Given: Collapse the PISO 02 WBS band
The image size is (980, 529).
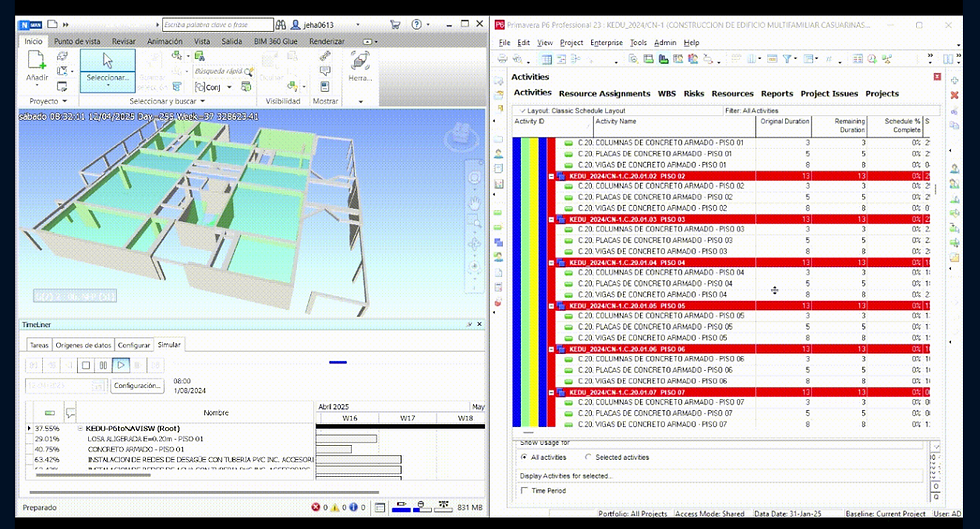Looking at the screenshot, I should click(551, 176).
